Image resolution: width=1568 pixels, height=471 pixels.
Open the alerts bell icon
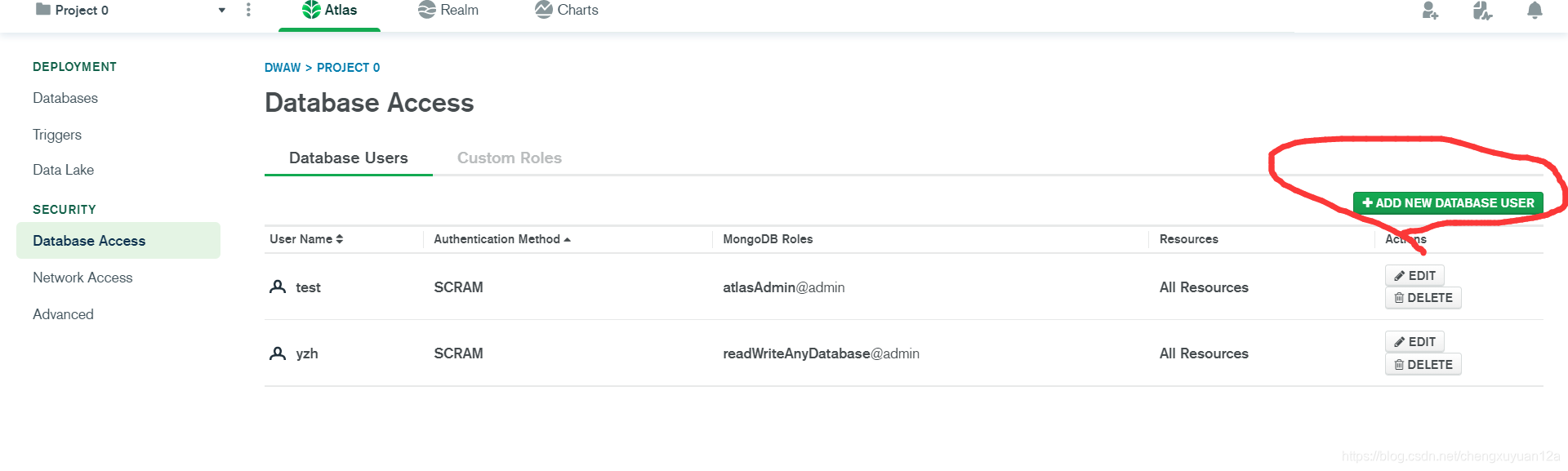(1535, 11)
